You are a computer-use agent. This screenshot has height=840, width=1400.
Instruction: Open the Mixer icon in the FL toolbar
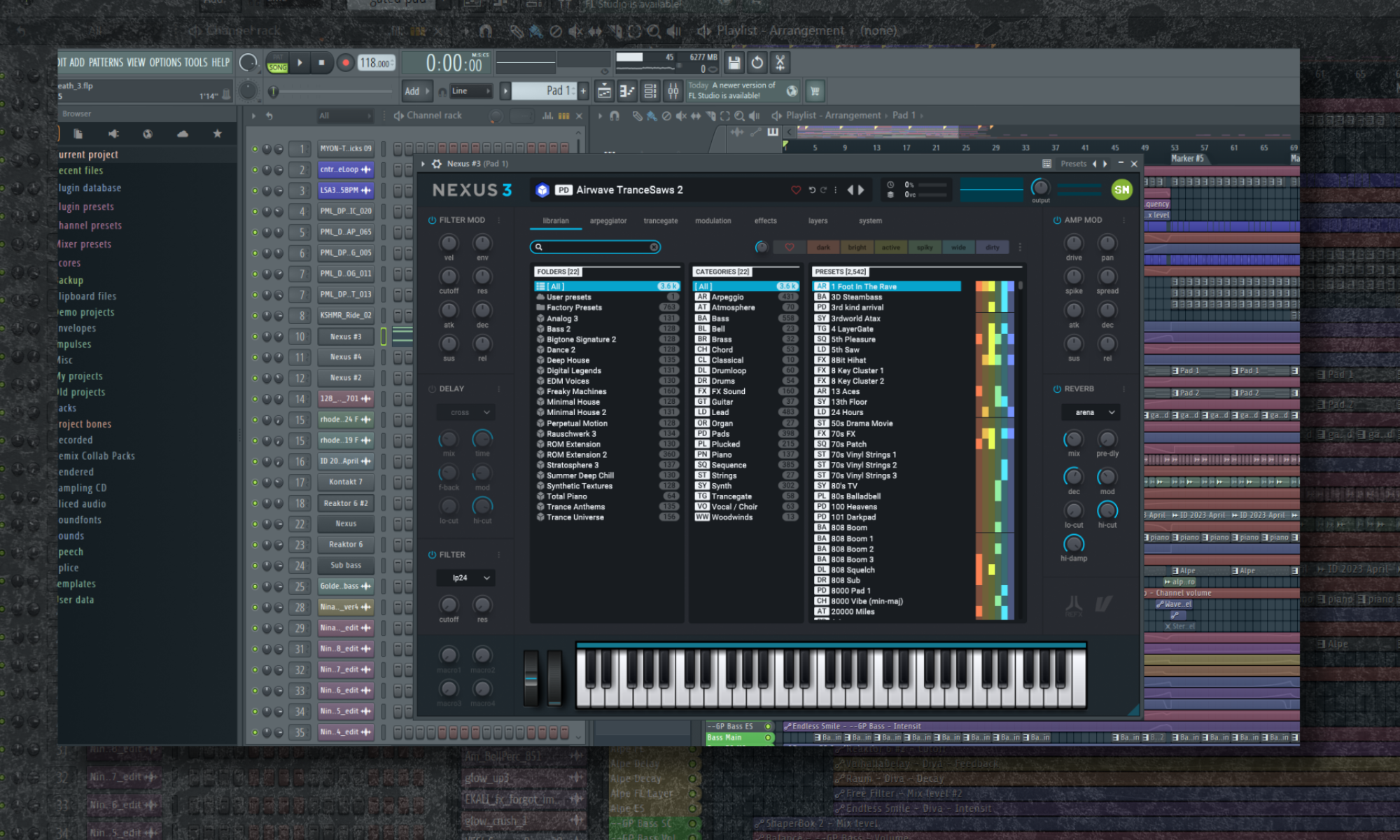pyautogui.click(x=672, y=91)
